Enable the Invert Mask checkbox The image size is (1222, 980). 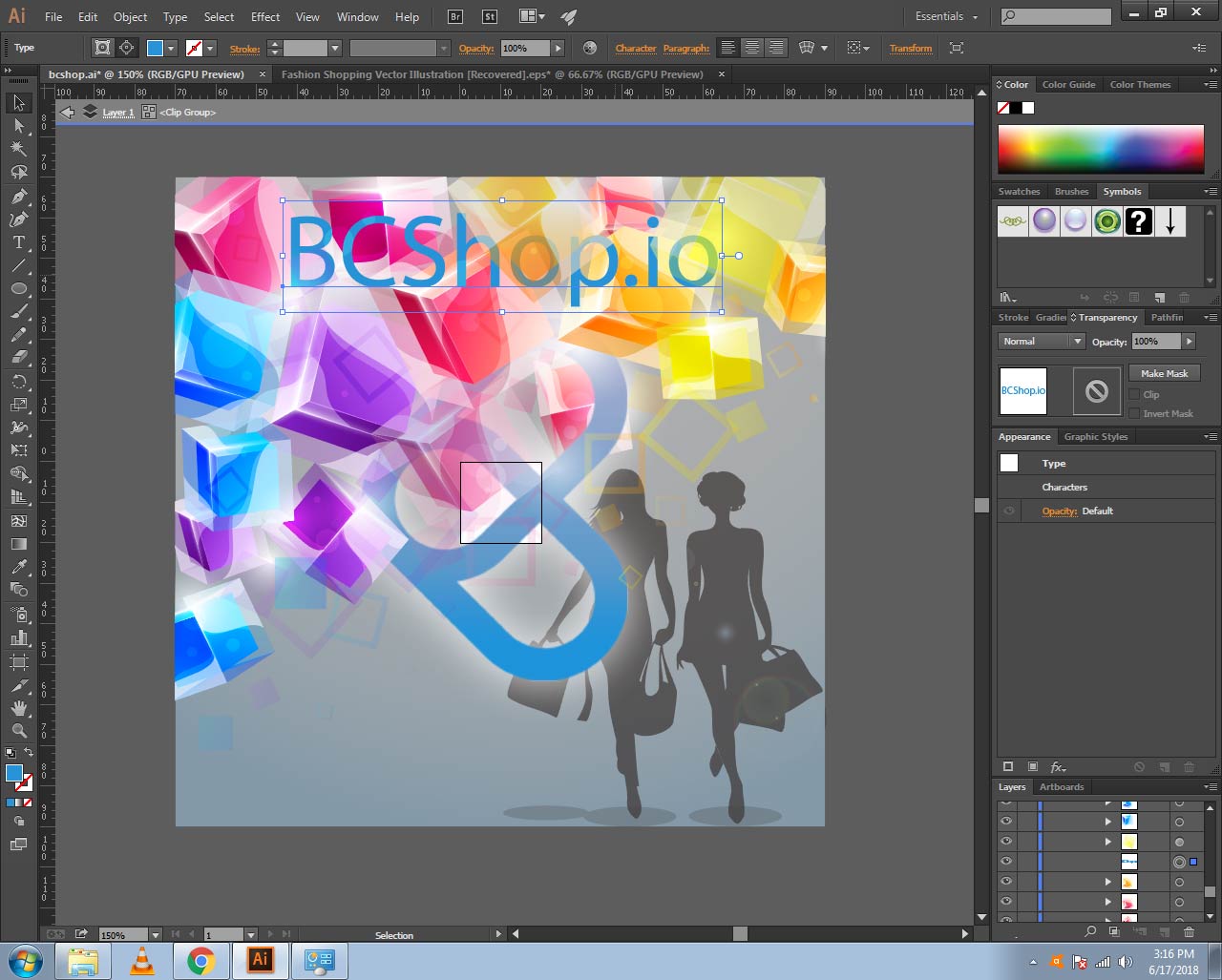tap(1134, 413)
